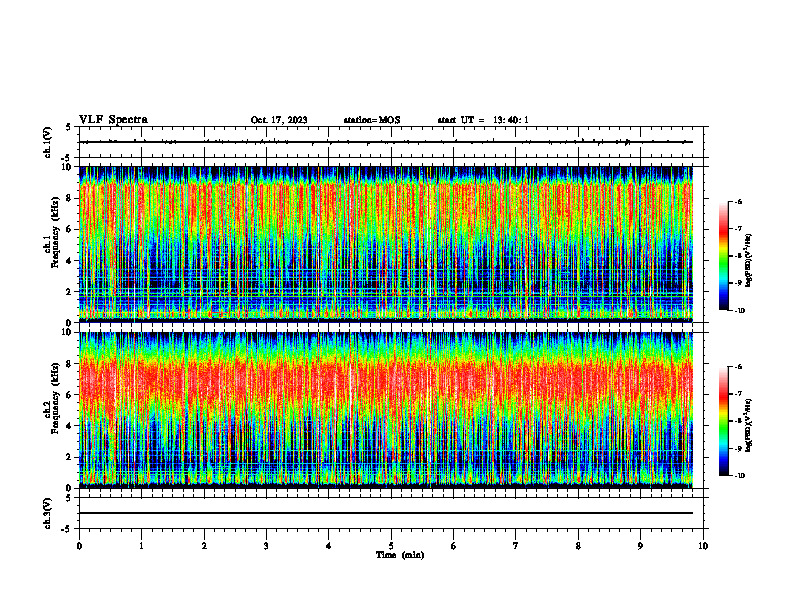Viewport: 792px width, 612px height.
Task: Click time axis tick label "3"
Action: pos(266,546)
